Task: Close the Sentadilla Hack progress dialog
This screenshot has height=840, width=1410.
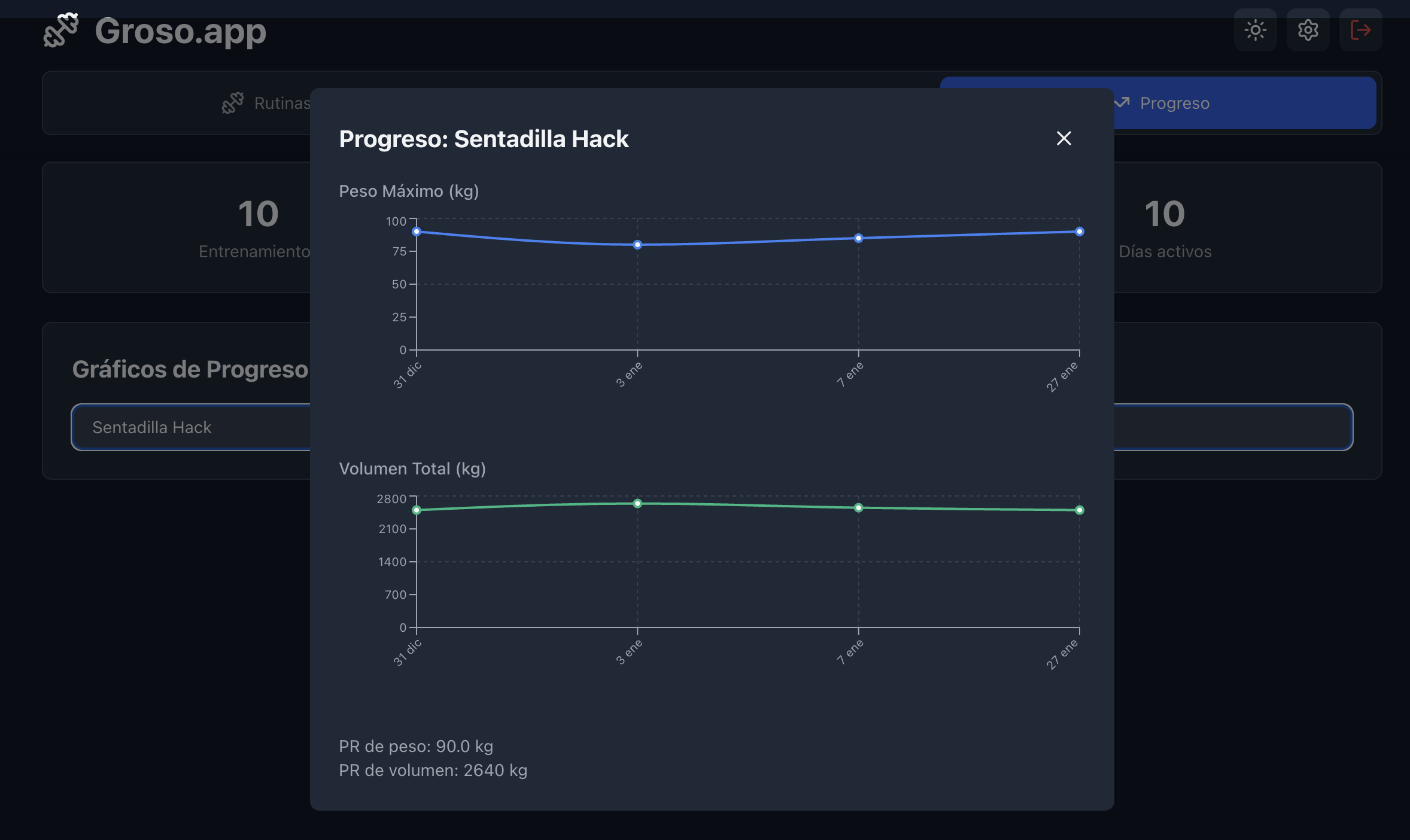Action: [1063, 138]
